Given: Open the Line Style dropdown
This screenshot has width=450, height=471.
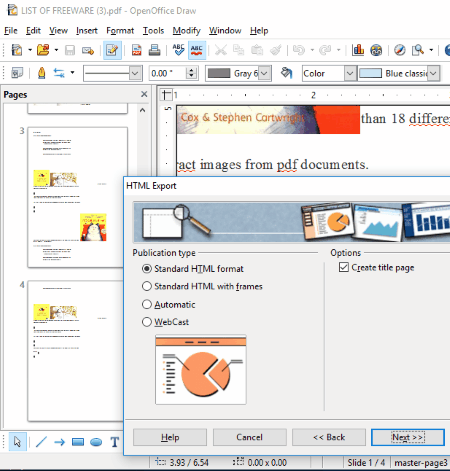Looking at the screenshot, I should pos(135,73).
